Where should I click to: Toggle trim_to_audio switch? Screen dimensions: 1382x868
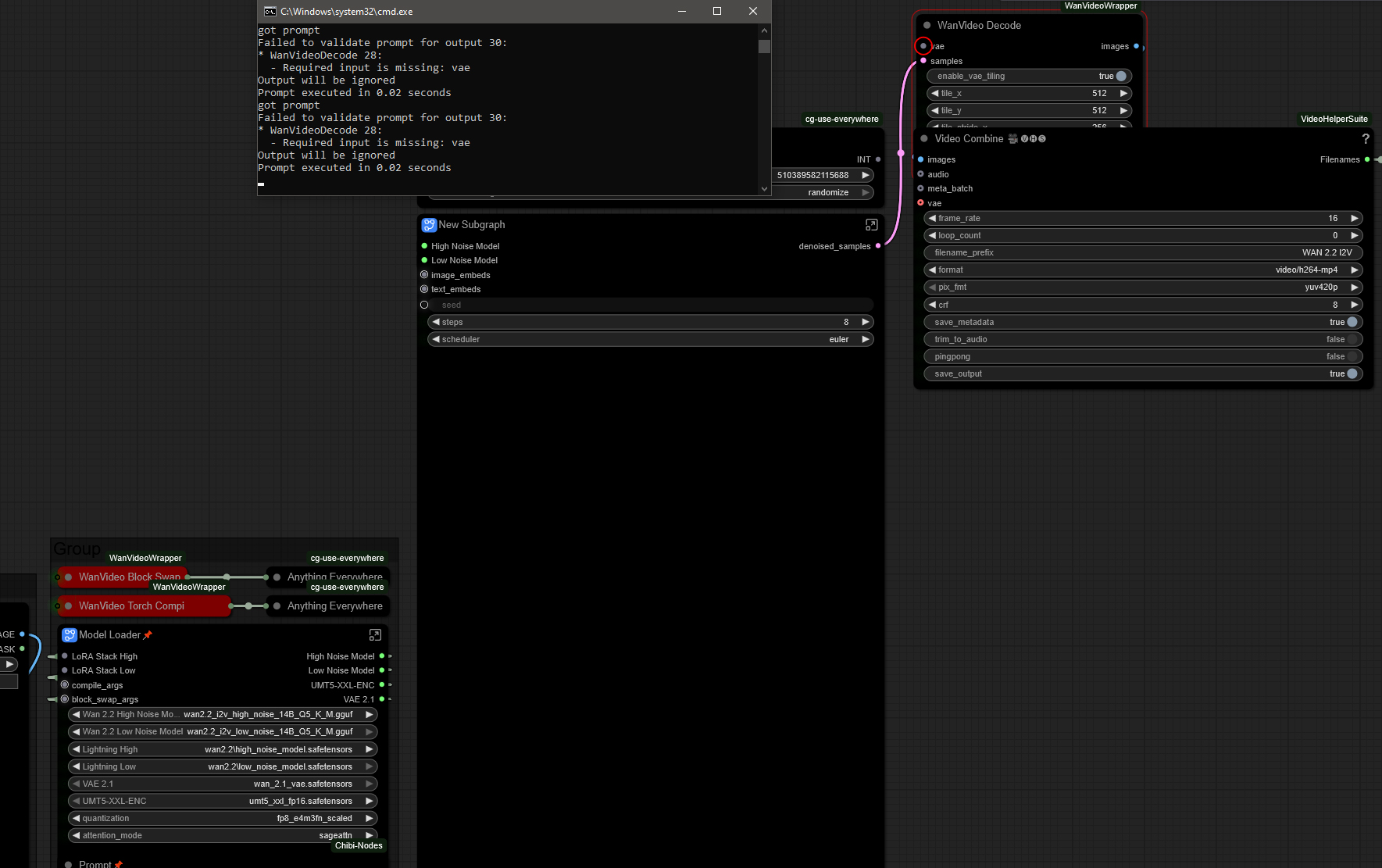[x=1352, y=339]
